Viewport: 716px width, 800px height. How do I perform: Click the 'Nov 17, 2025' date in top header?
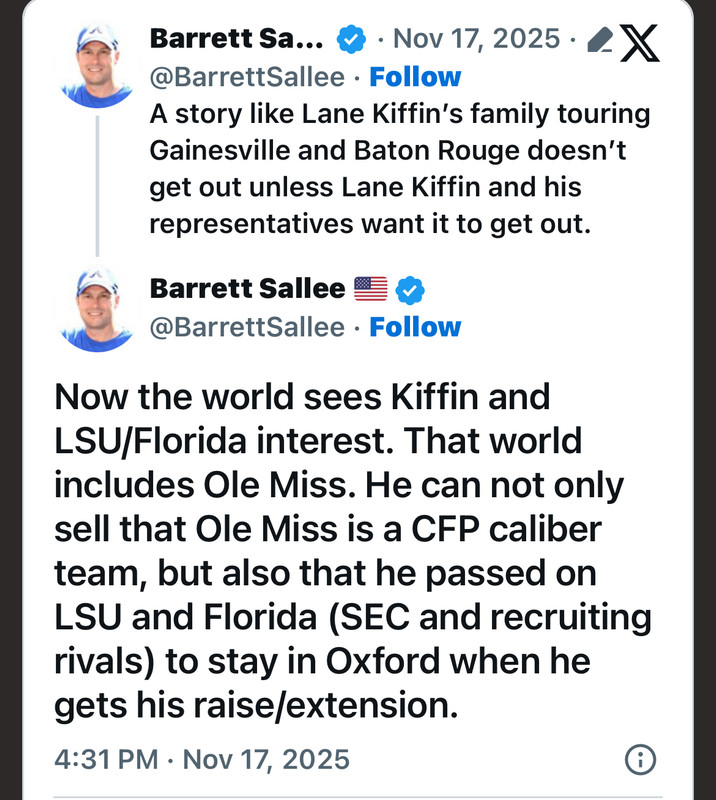click(x=476, y=40)
